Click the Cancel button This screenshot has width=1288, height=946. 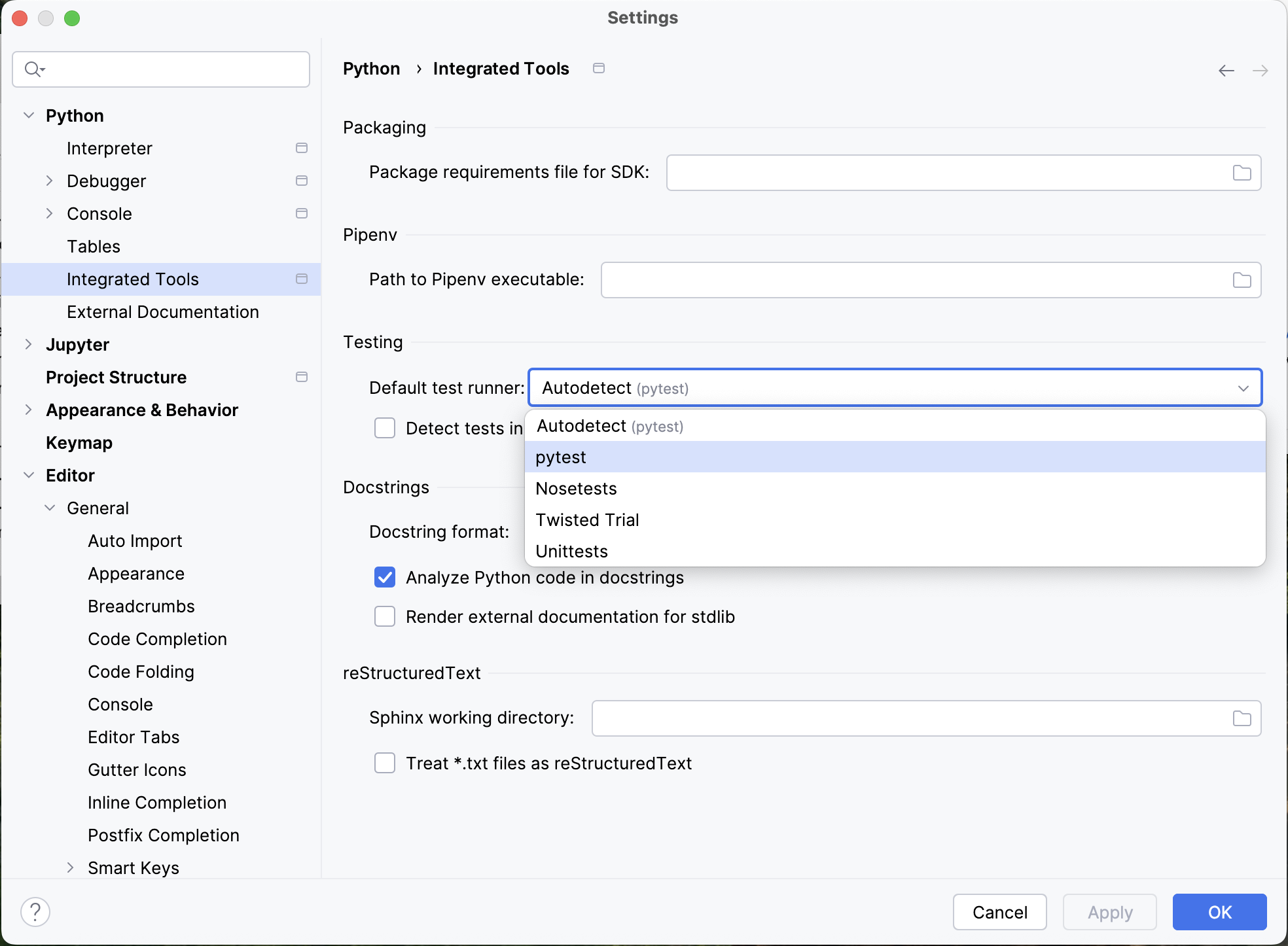pyautogui.click(x=999, y=911)
